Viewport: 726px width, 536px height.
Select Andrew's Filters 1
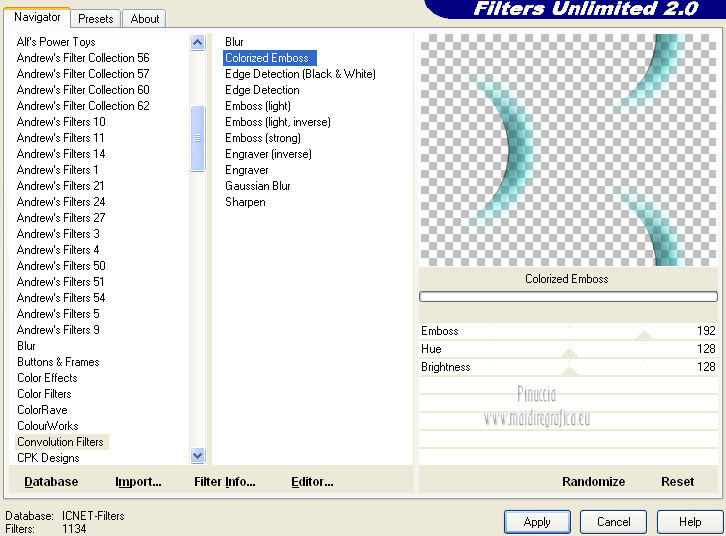(x=57, y=170)
